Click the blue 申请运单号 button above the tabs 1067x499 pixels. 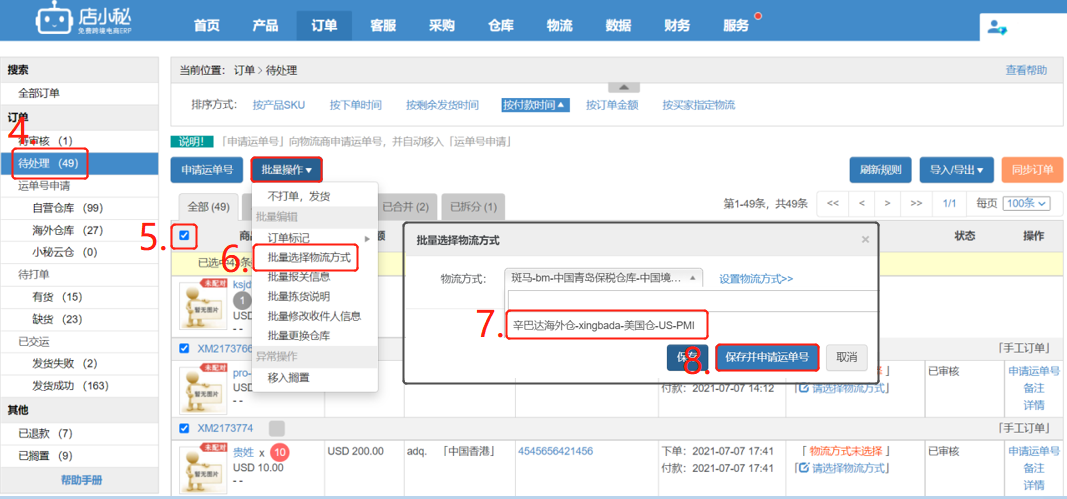coord(207,170)
